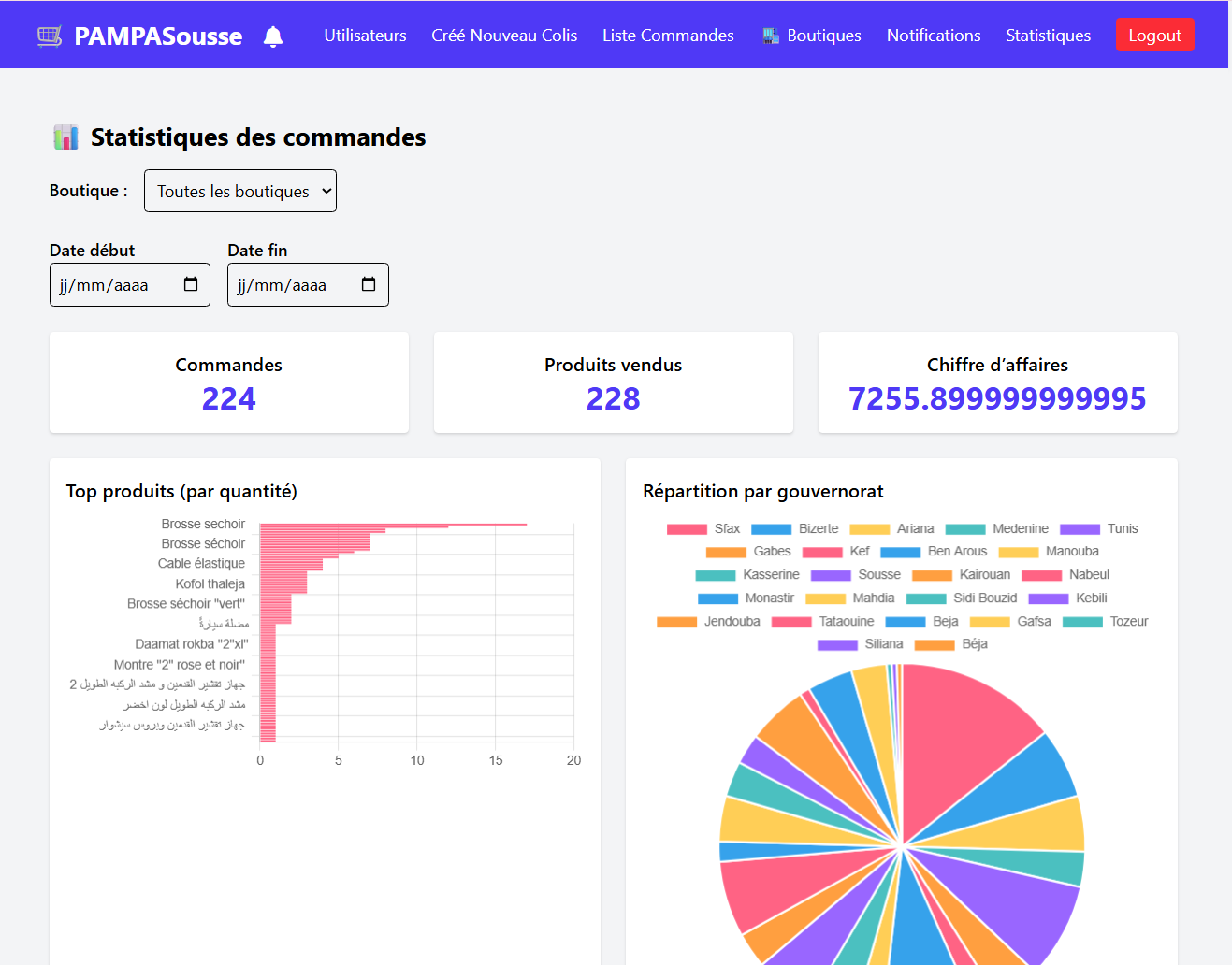Hide Ariana in the pie legend

(x=891, y=528)
